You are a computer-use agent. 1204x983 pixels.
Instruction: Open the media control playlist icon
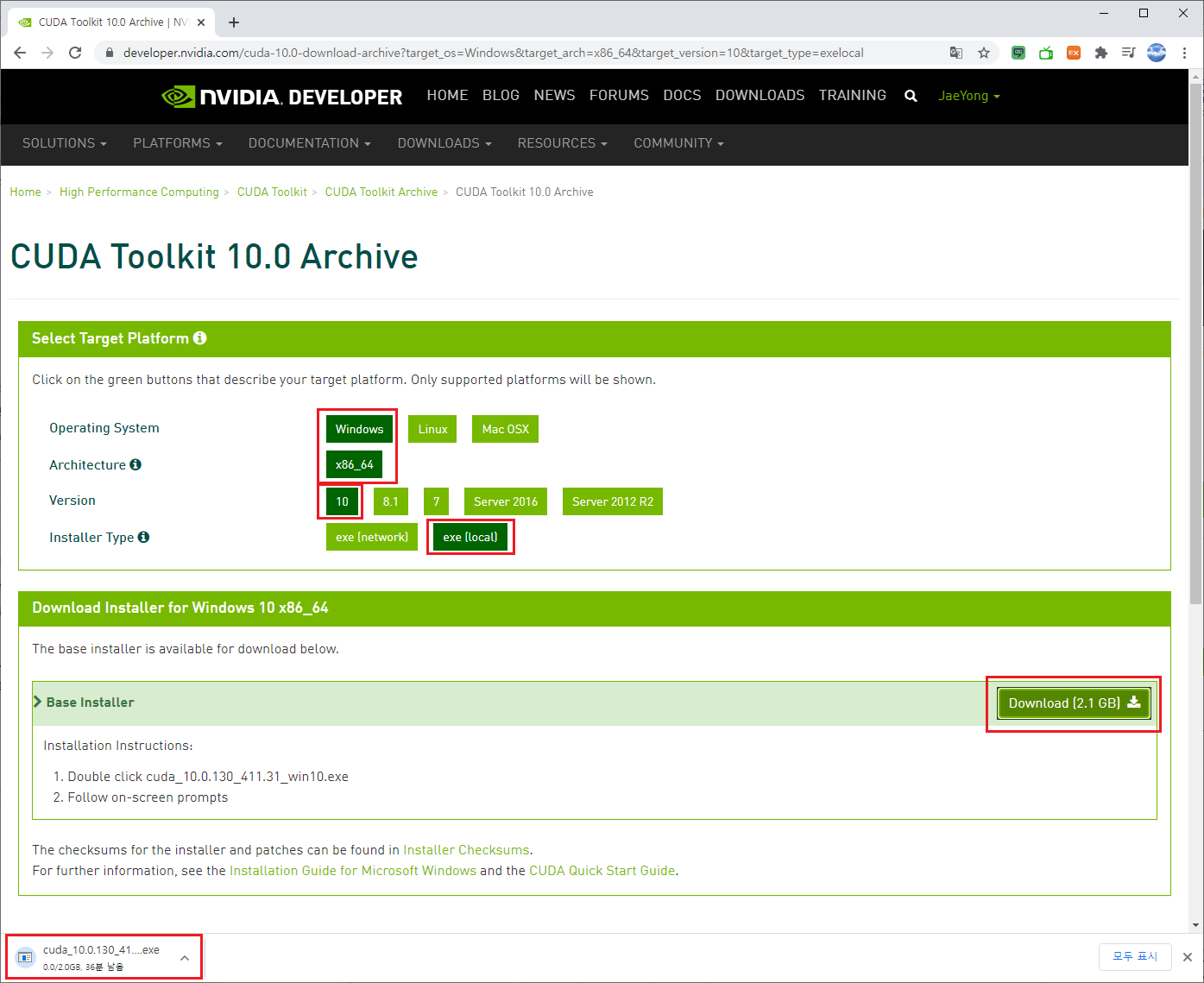tap(1128, 53)
